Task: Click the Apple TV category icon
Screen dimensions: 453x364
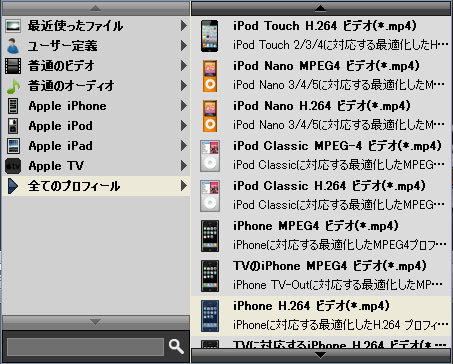Action: coord(13,166)
